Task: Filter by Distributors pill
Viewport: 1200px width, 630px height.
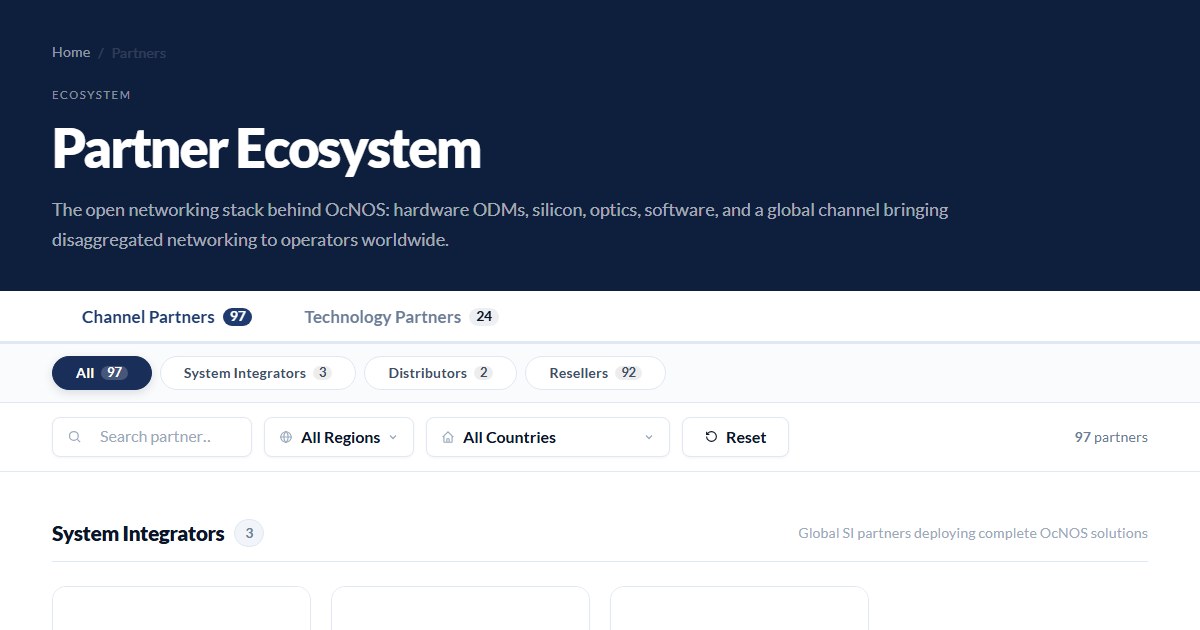Action: tap(440, 373)
